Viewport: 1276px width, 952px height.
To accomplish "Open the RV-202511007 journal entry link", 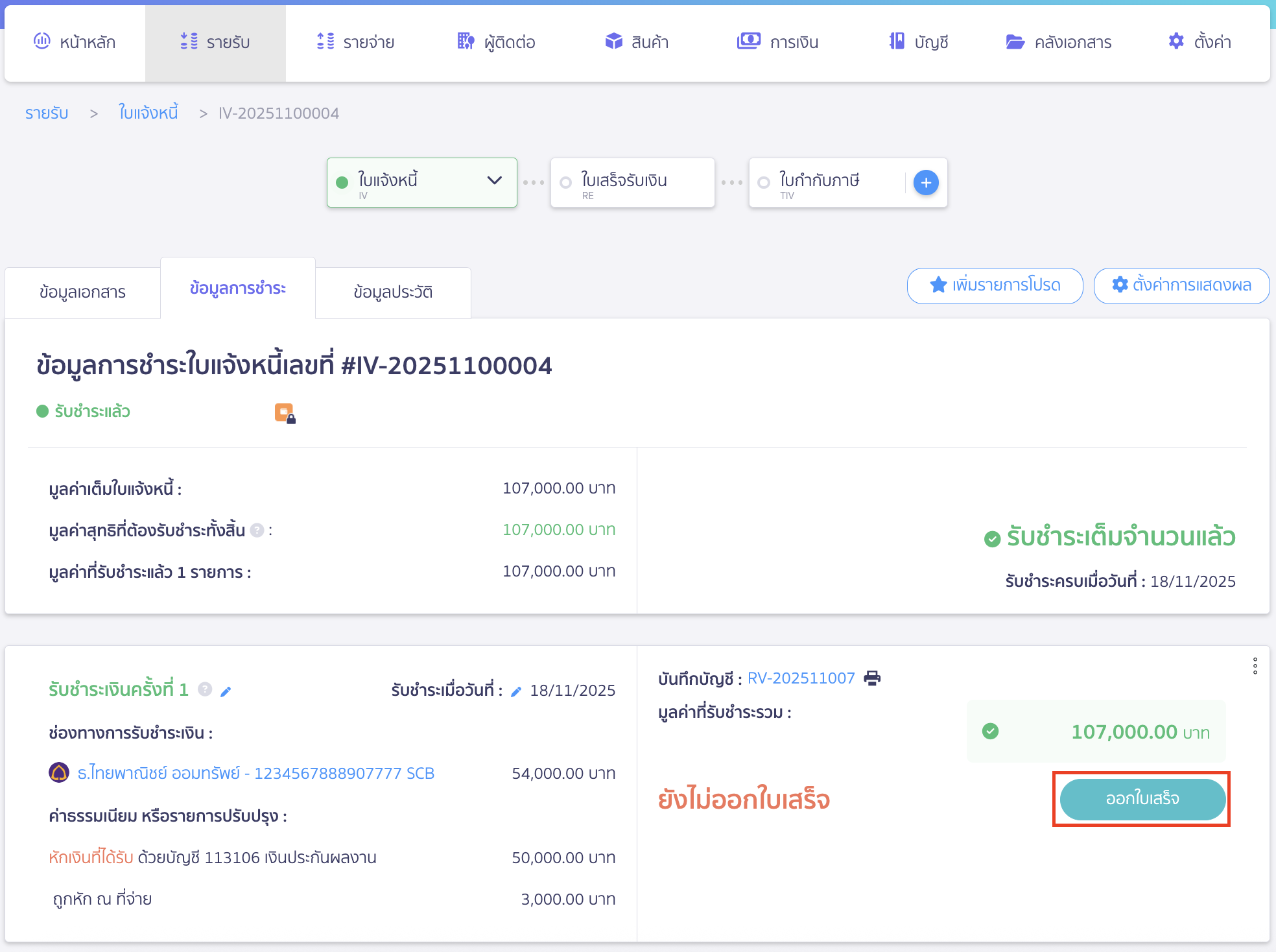I will (x=801, y=678).
